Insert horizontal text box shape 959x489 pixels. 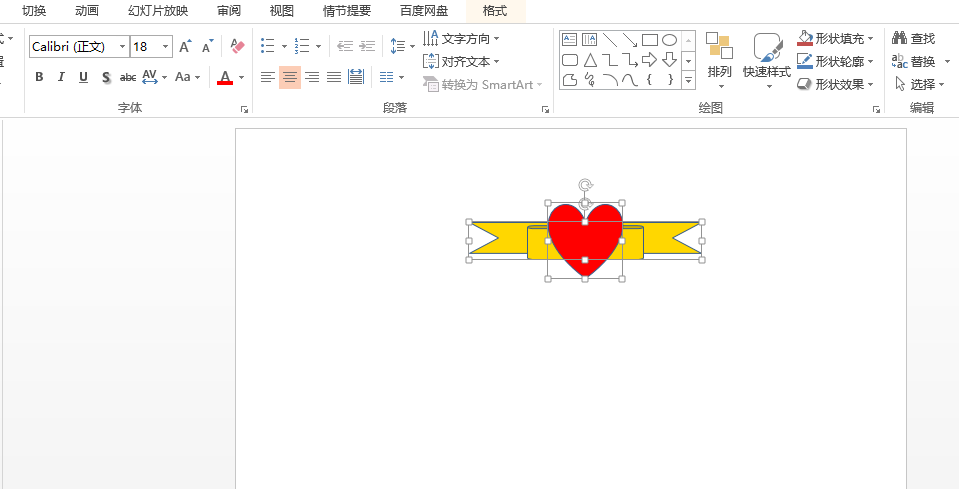click(x=569, y=40)
